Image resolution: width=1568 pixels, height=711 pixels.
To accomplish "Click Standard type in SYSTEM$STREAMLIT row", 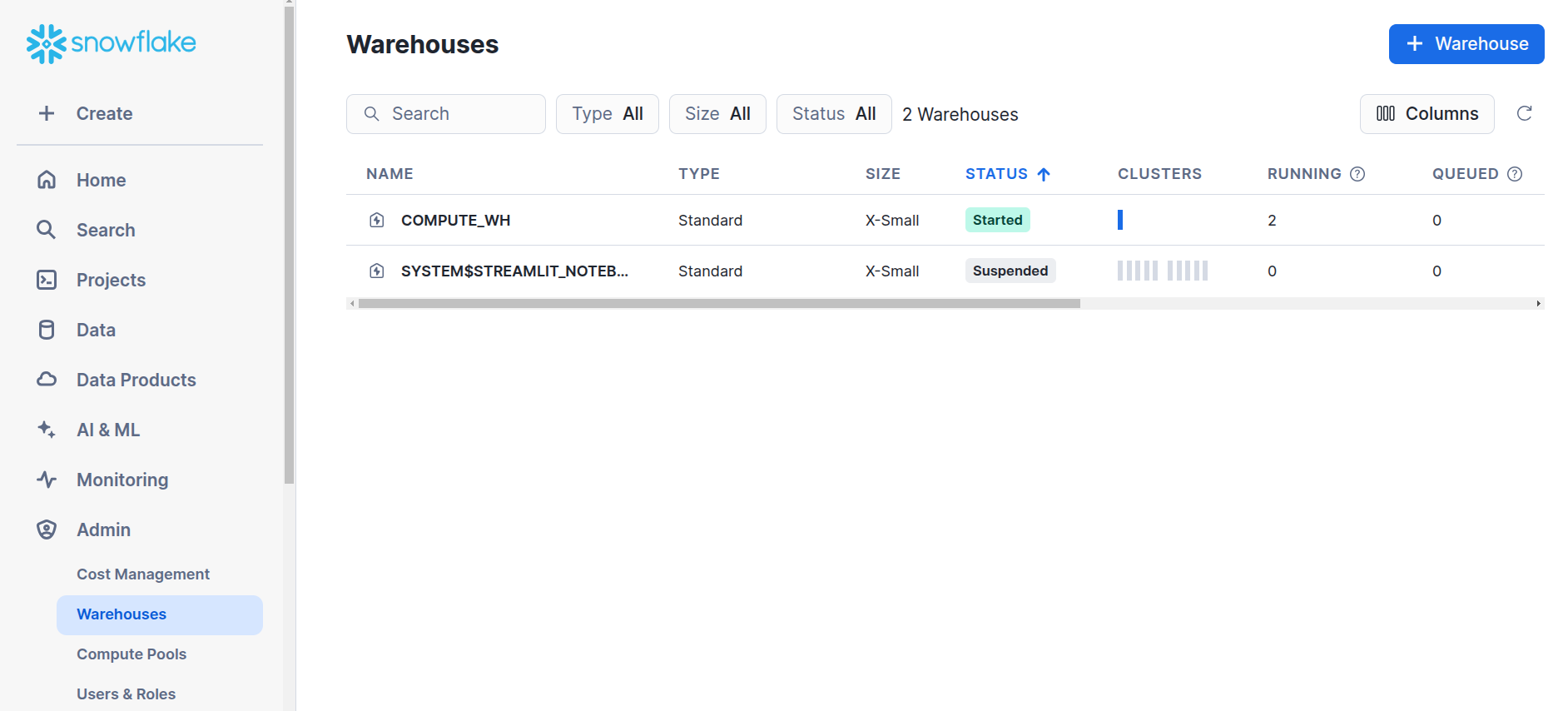I will click(x=710, y=271).
